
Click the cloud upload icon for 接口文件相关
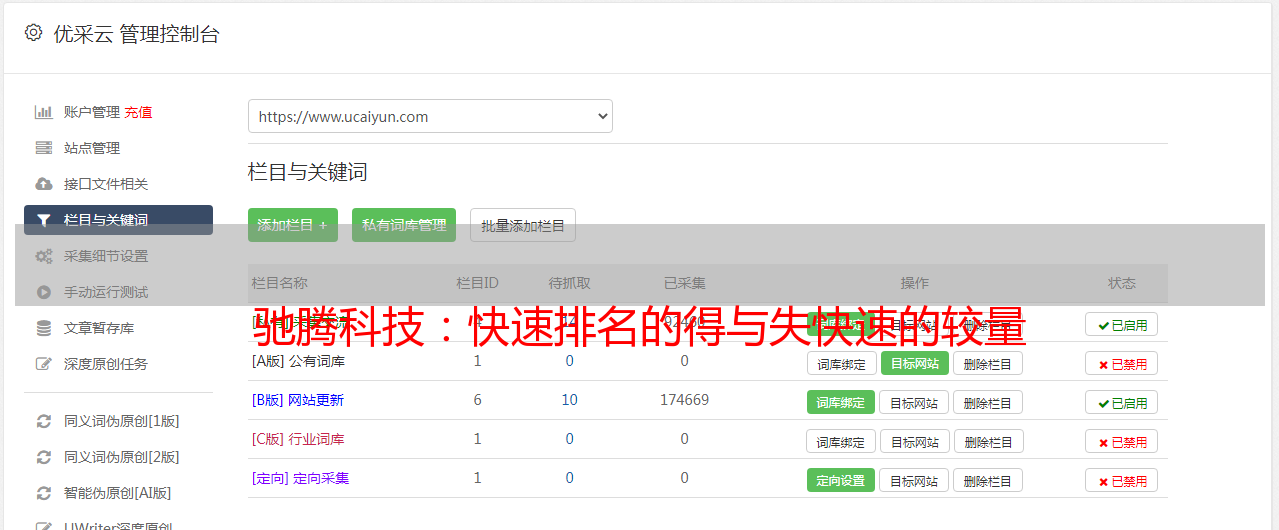point(43,184)
